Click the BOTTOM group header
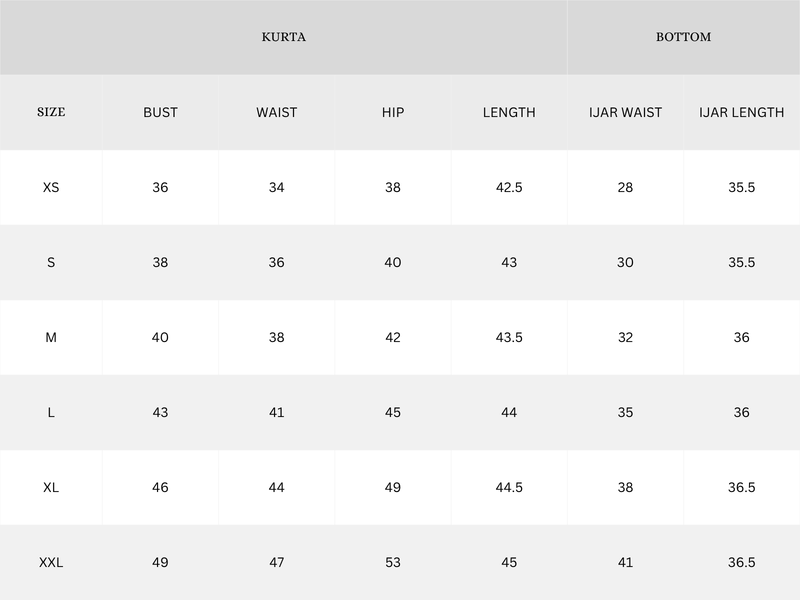 click(x=683, y=37)
